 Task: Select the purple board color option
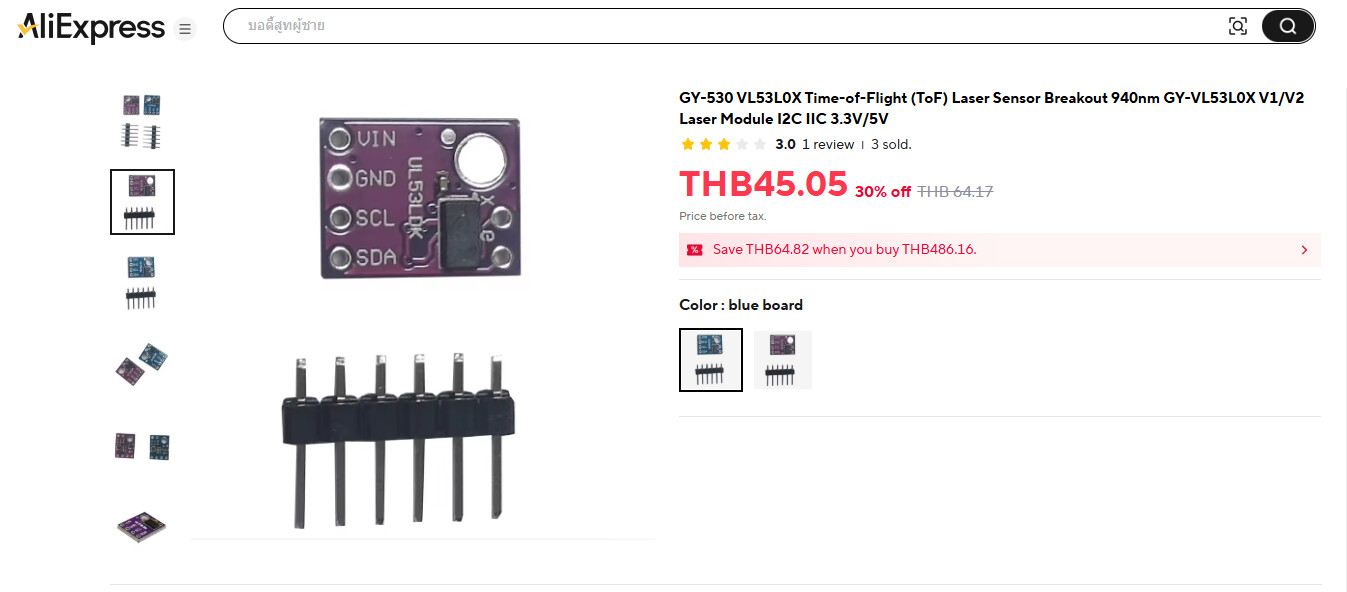click(783, 360)
